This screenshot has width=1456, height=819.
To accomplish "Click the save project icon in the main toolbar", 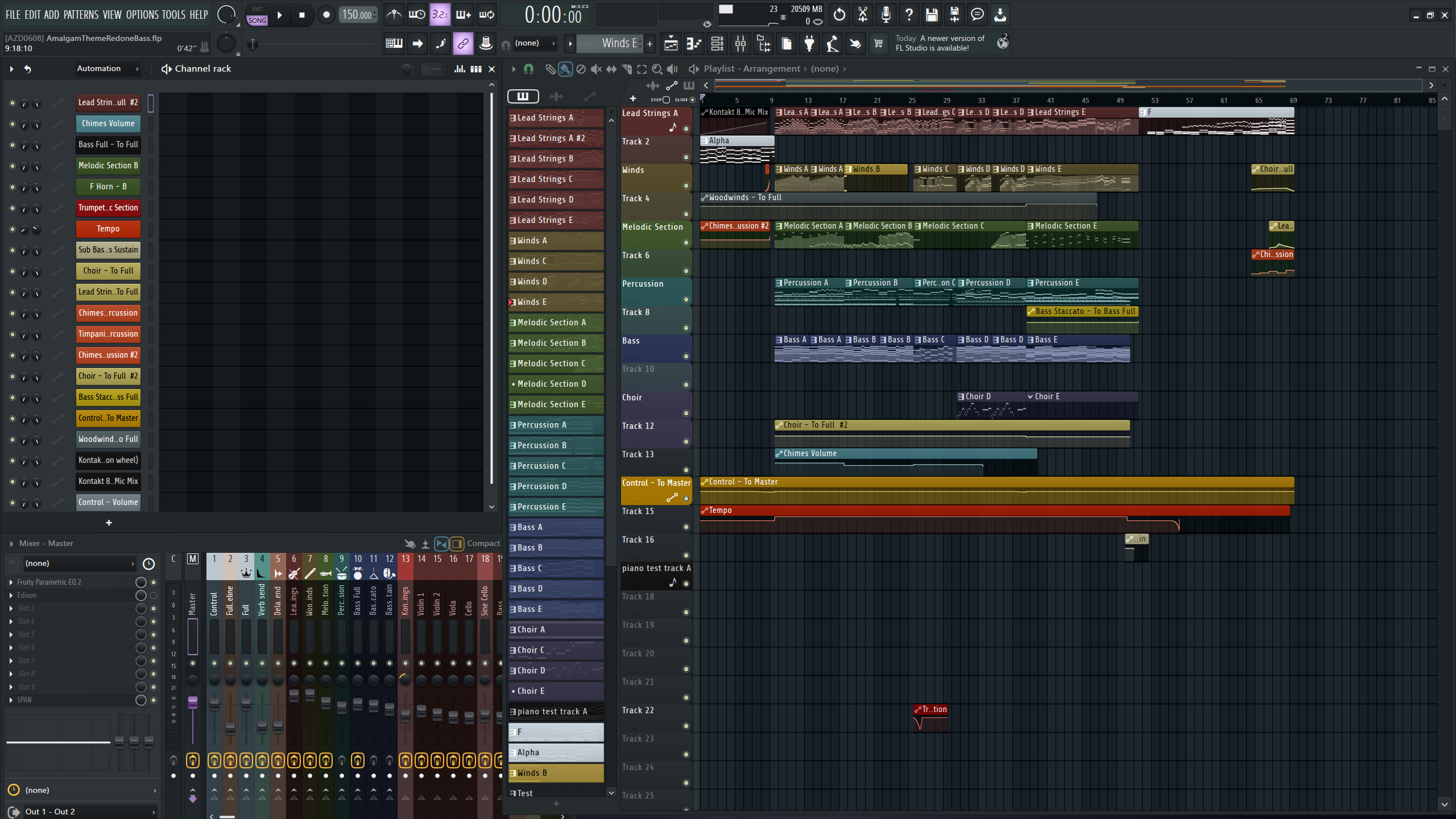I will pyautogui.click(x=931, y=15).
